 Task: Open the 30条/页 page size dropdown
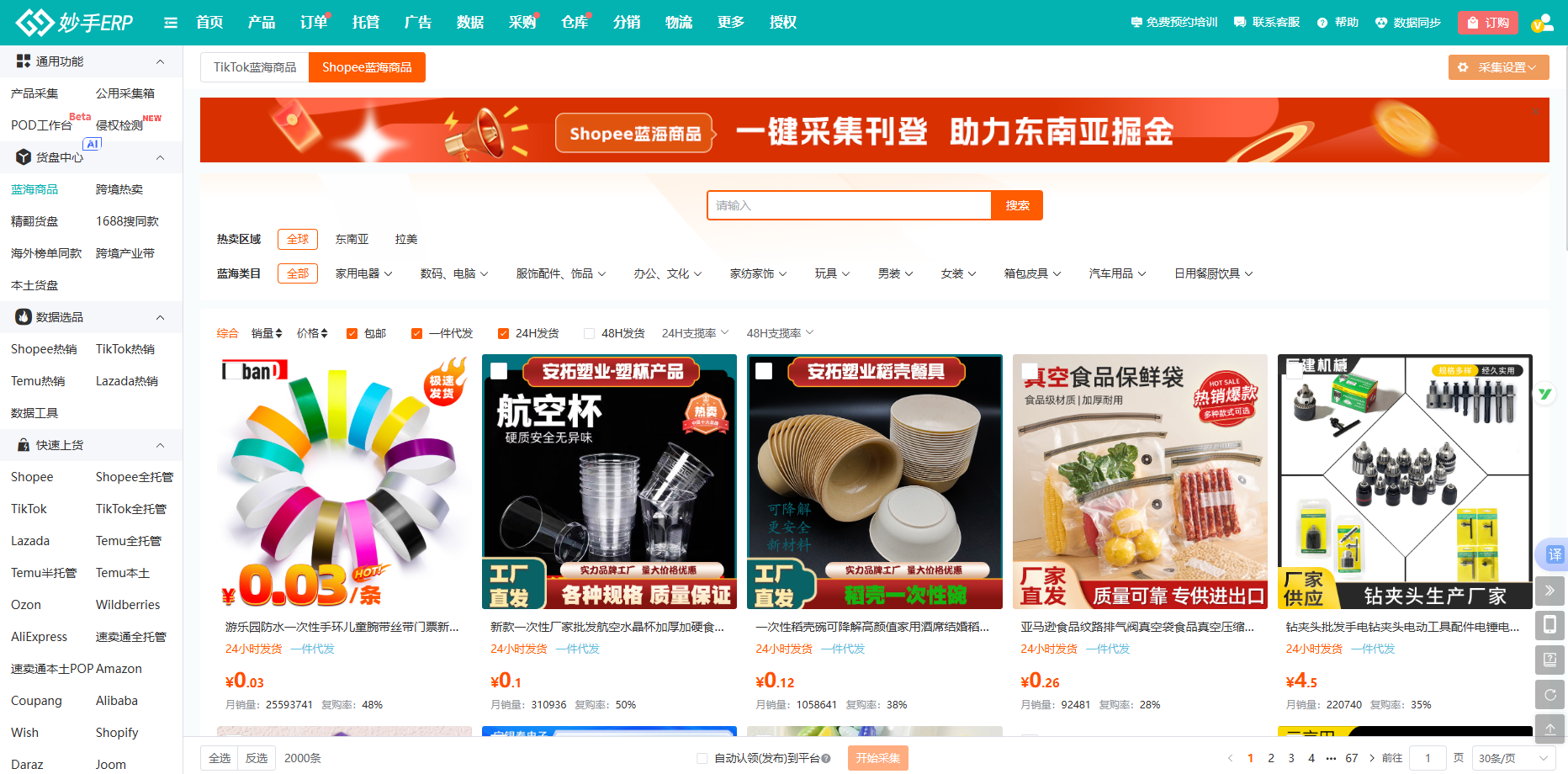tap(1513, 758)
